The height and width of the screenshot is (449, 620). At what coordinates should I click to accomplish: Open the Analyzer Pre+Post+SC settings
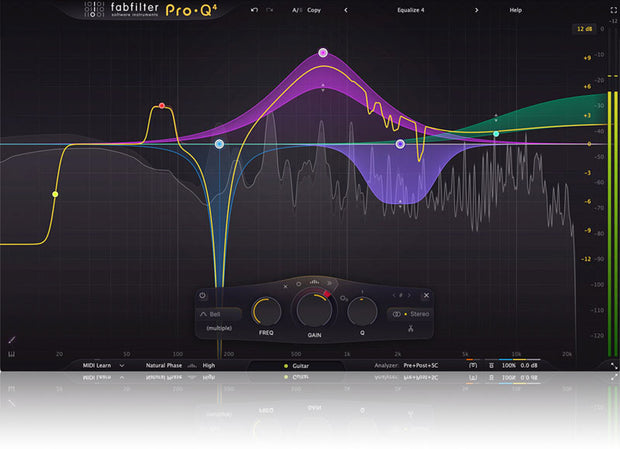pyautogui.click(x=421, y=365)
